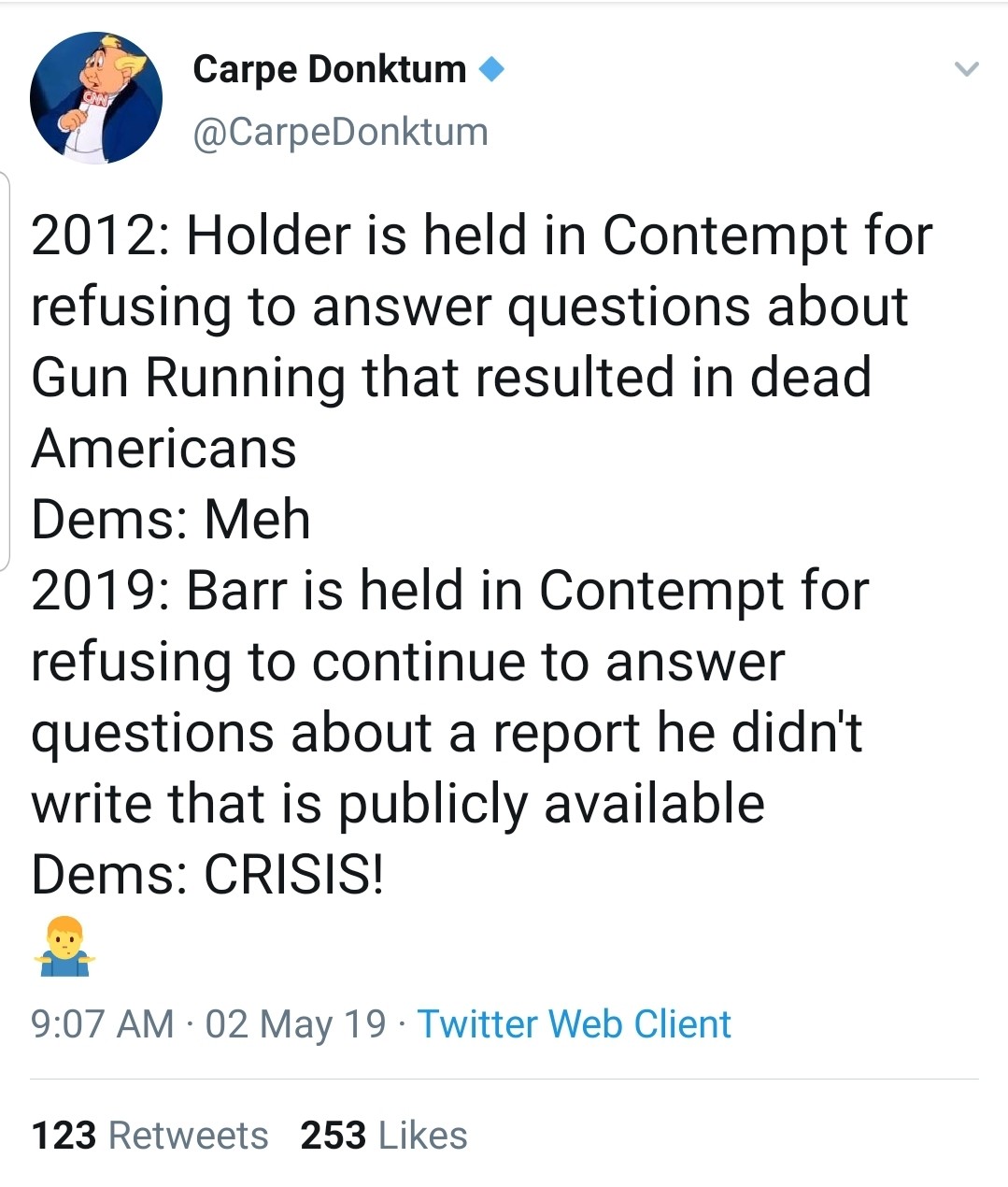Tap the shrugging person emoji

click(64, 947)
